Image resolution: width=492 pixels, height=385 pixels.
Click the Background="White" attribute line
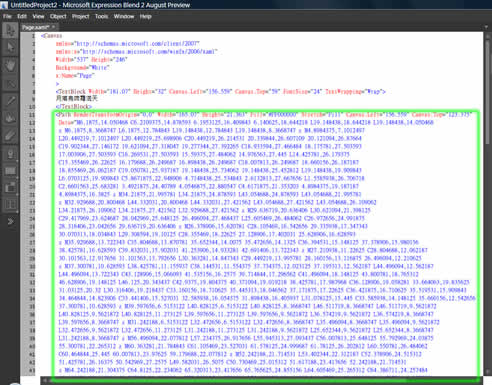coord(82,68)
